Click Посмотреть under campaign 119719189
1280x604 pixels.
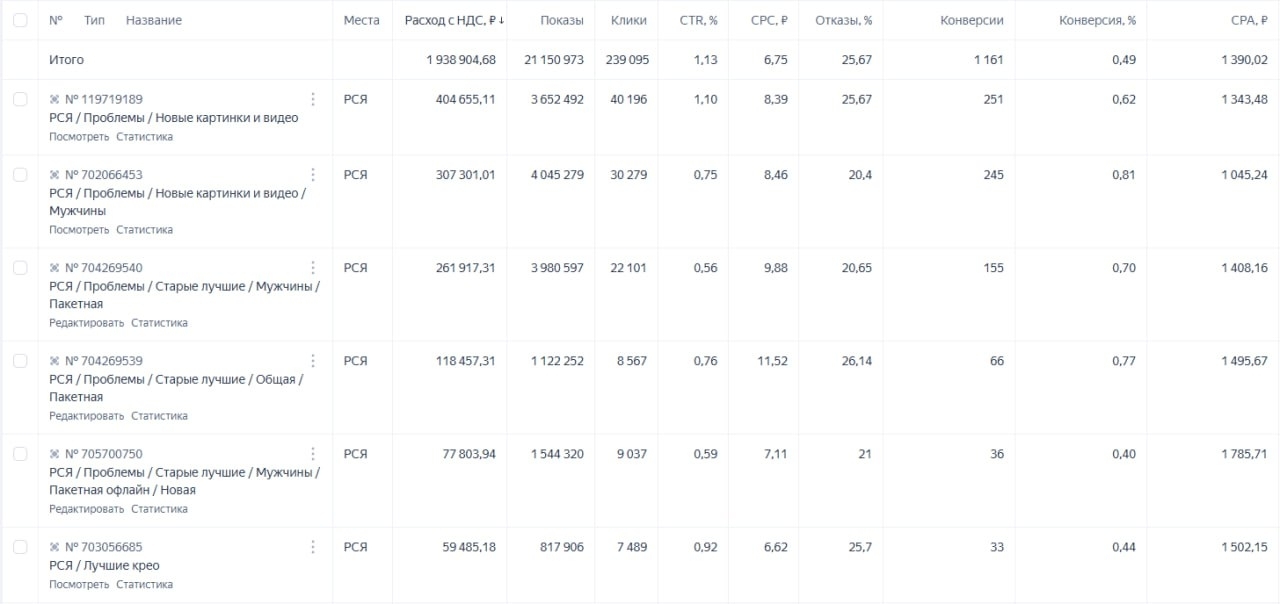79,137
